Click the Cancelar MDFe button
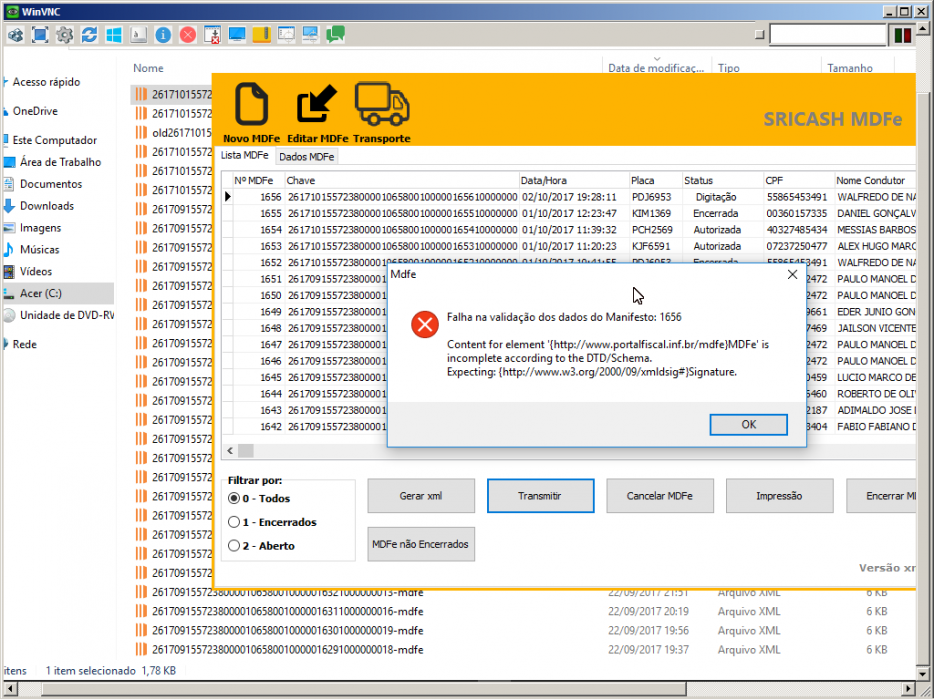Image resolution: width=934 pixels, height=700 pixels. click(660, 496)
